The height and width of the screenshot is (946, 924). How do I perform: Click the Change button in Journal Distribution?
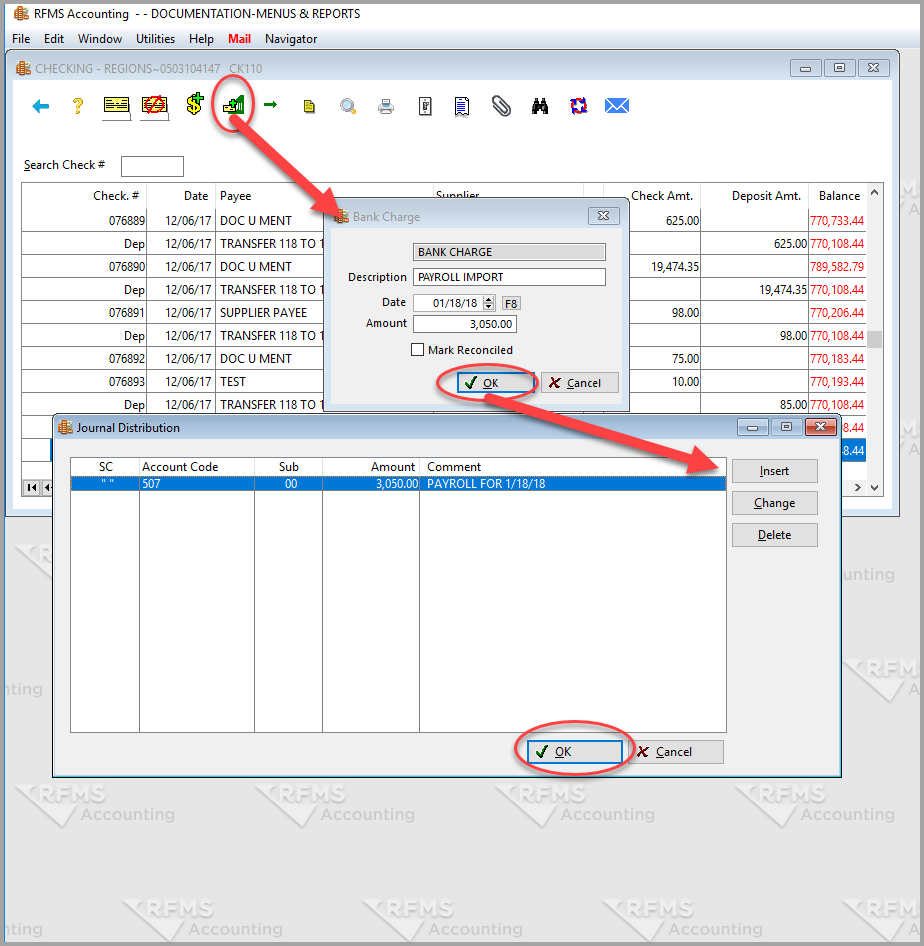tap(774, 503)
